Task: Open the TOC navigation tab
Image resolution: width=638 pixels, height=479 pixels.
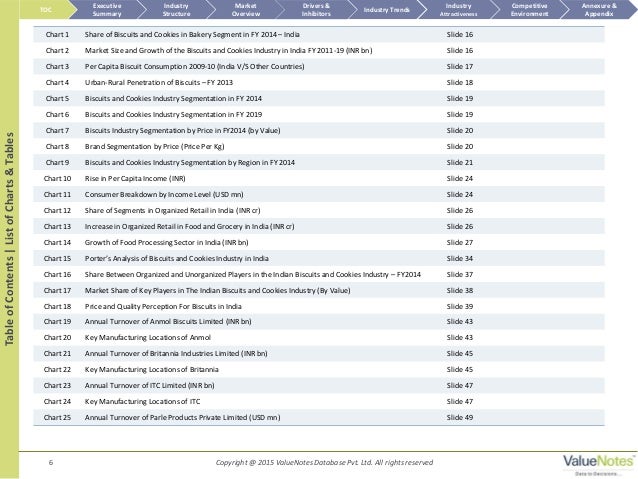Action: coord(45,9)
